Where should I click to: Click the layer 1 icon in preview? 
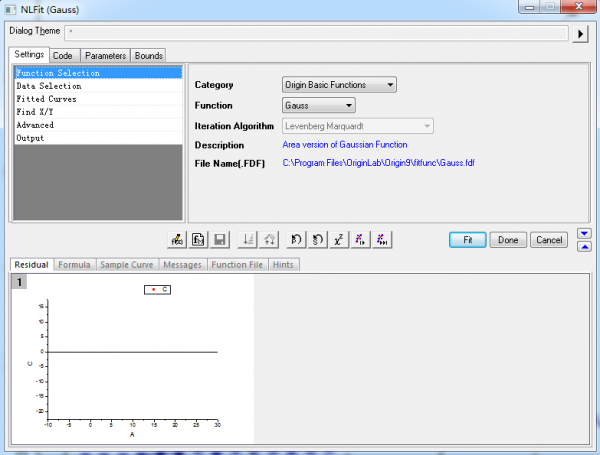pos(19,282)
